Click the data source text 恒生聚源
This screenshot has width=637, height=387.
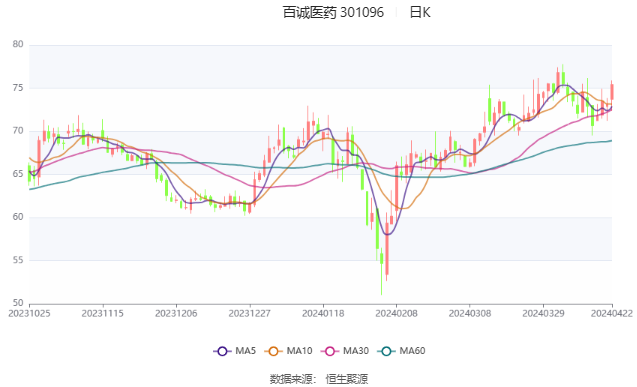(x=347, y=379)
